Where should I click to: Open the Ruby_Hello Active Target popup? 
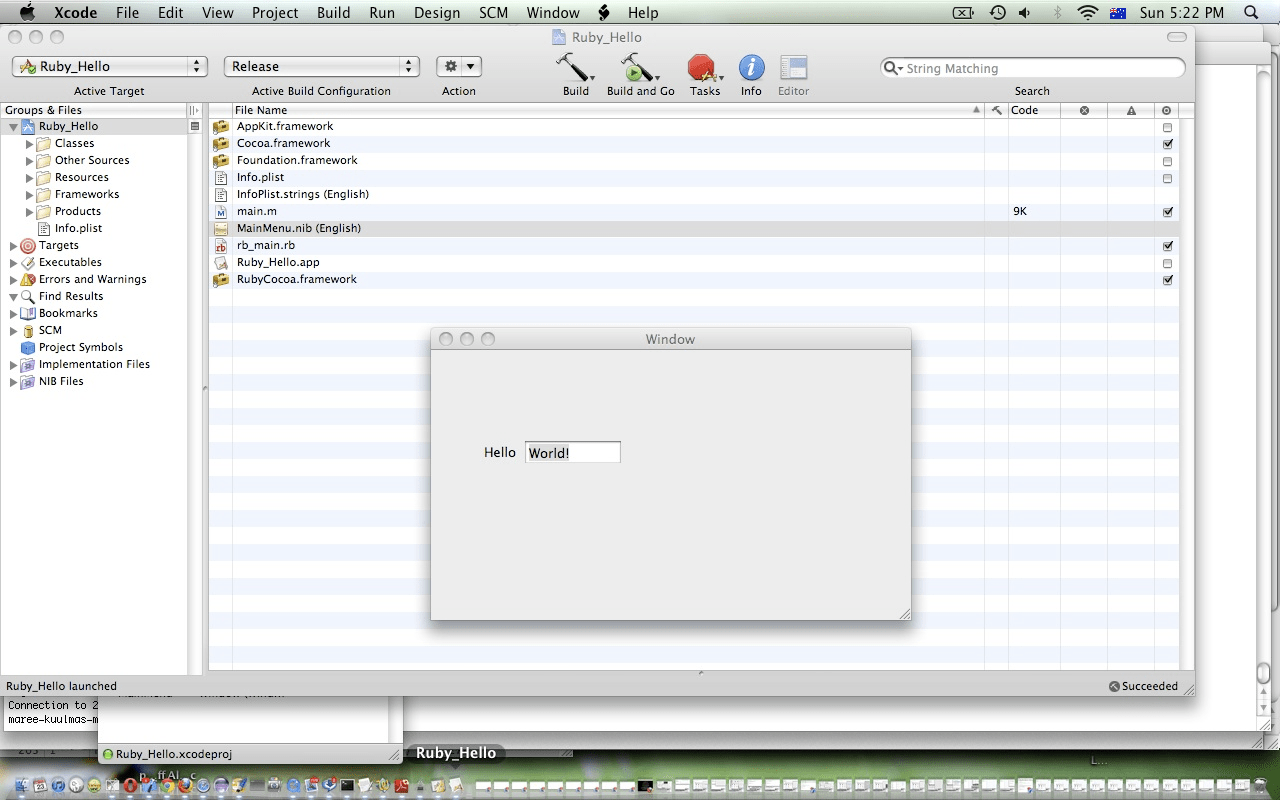point(108,66)
